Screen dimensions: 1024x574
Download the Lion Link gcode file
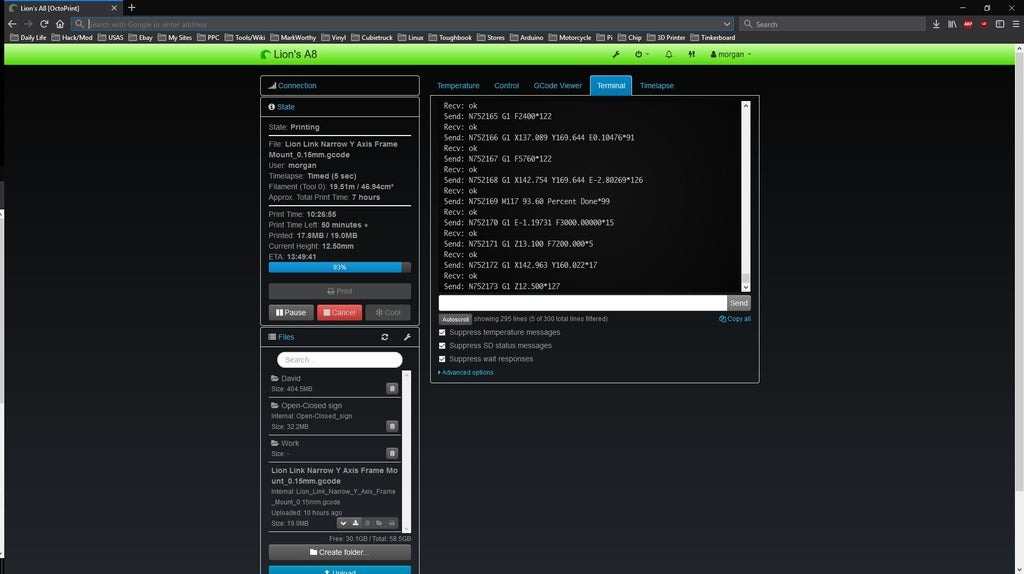pos(355,523)
